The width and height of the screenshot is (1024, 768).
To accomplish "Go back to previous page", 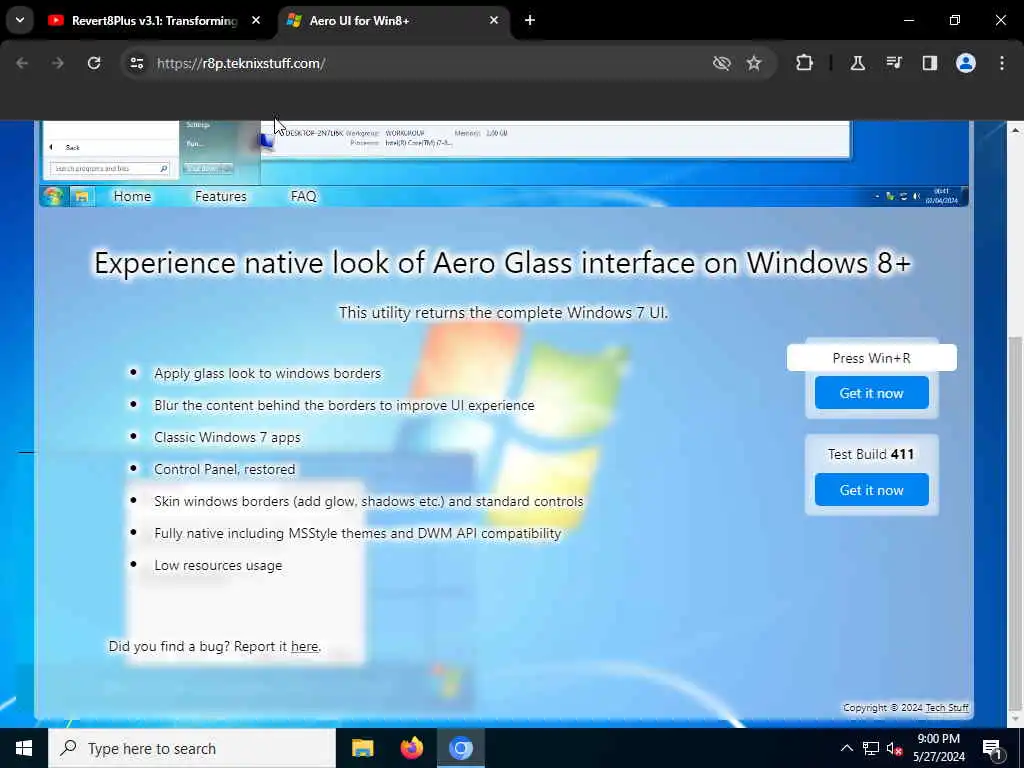I will tap(22, 63).
